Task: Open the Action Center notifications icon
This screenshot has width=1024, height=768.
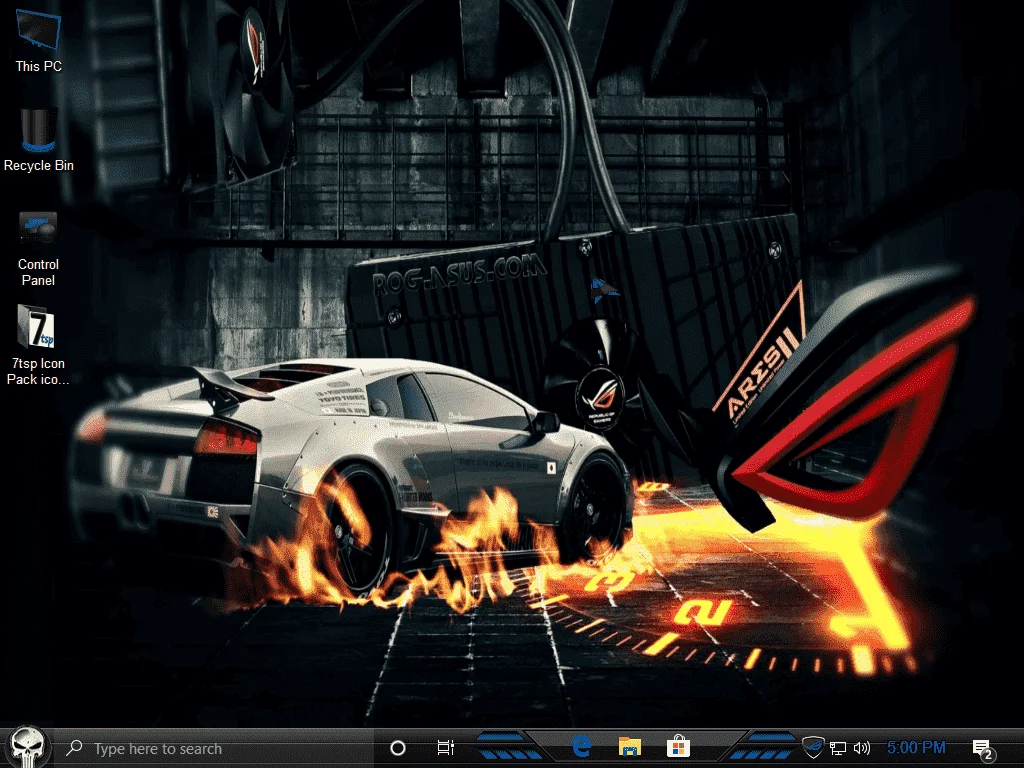Action: coord(983,750)
